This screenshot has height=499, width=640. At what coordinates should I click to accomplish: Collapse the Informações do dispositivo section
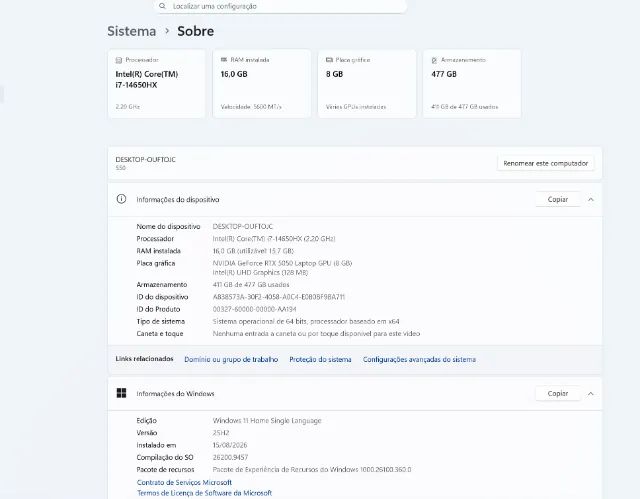pos(591,200)
